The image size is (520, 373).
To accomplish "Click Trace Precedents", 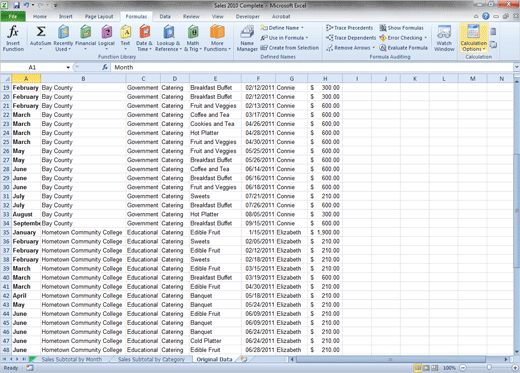I will [349, 28].
